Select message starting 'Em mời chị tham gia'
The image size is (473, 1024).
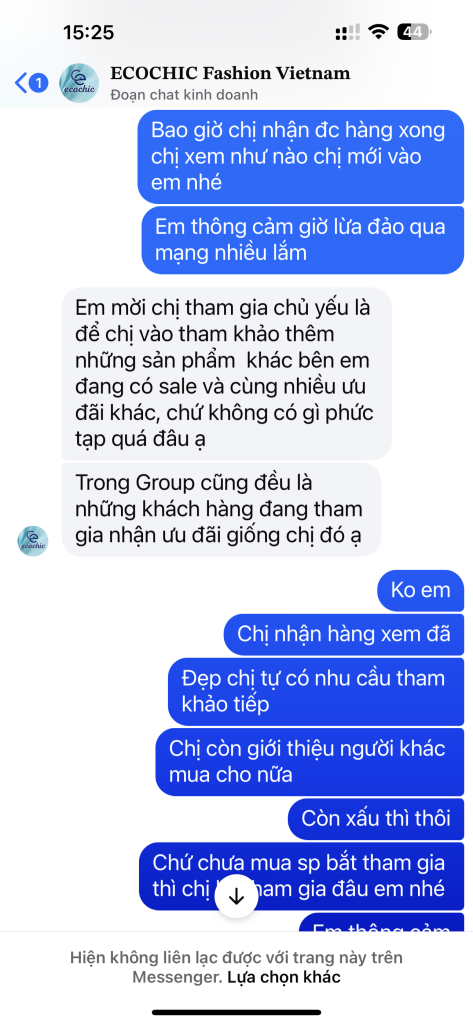pyautogui.click(x=227, y=374)
